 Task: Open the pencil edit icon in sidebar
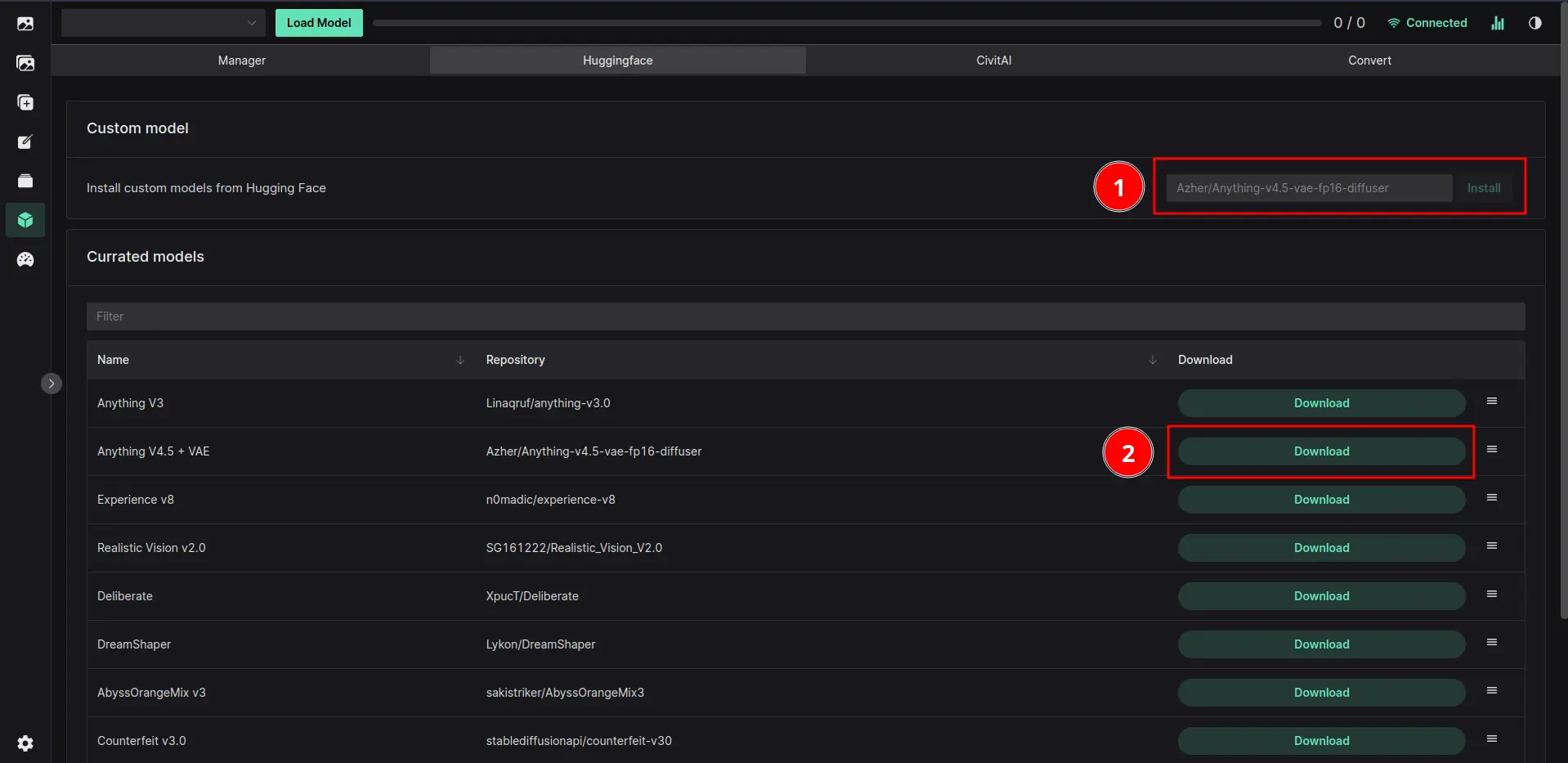point(25,141)
